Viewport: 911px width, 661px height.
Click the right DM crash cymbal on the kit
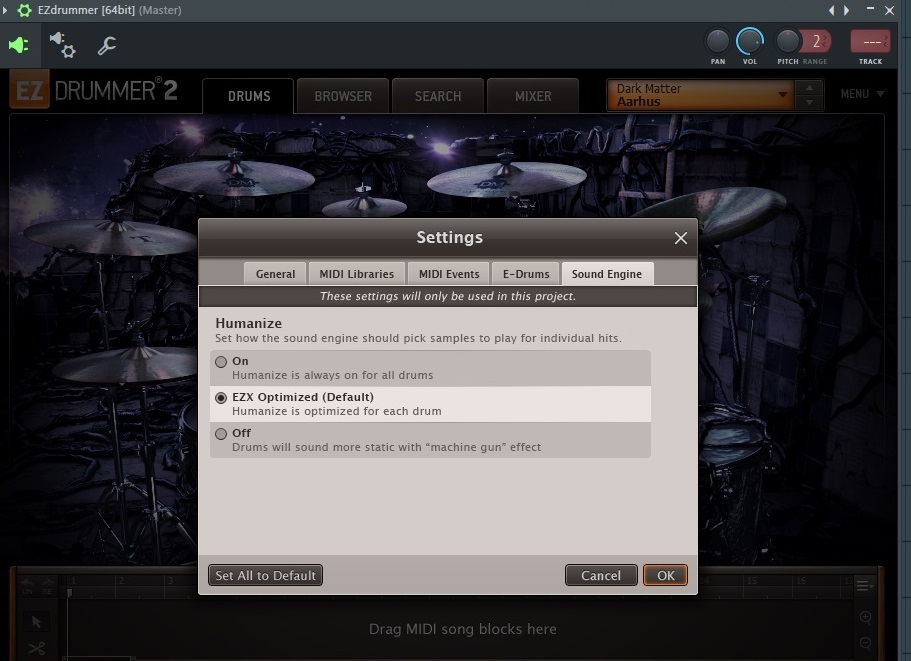[505, 178]
